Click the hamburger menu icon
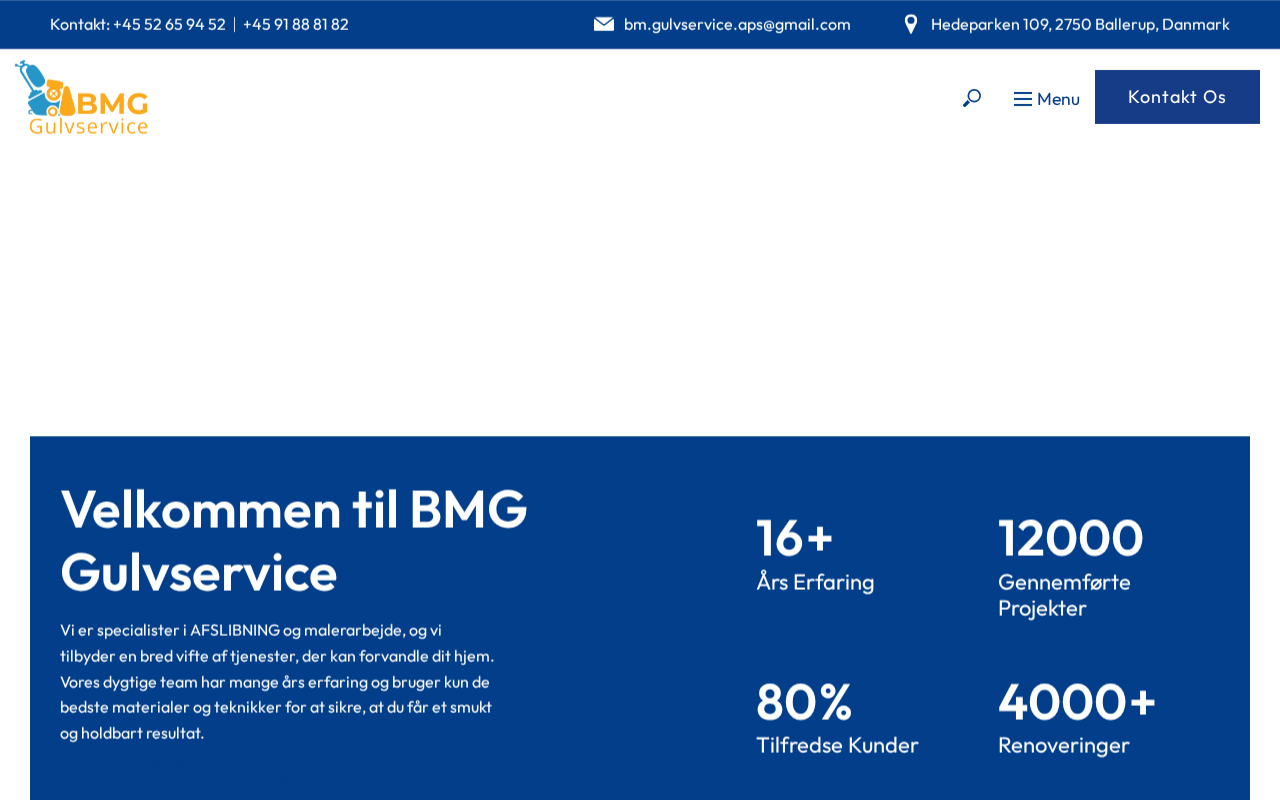 coord(1022,99)
